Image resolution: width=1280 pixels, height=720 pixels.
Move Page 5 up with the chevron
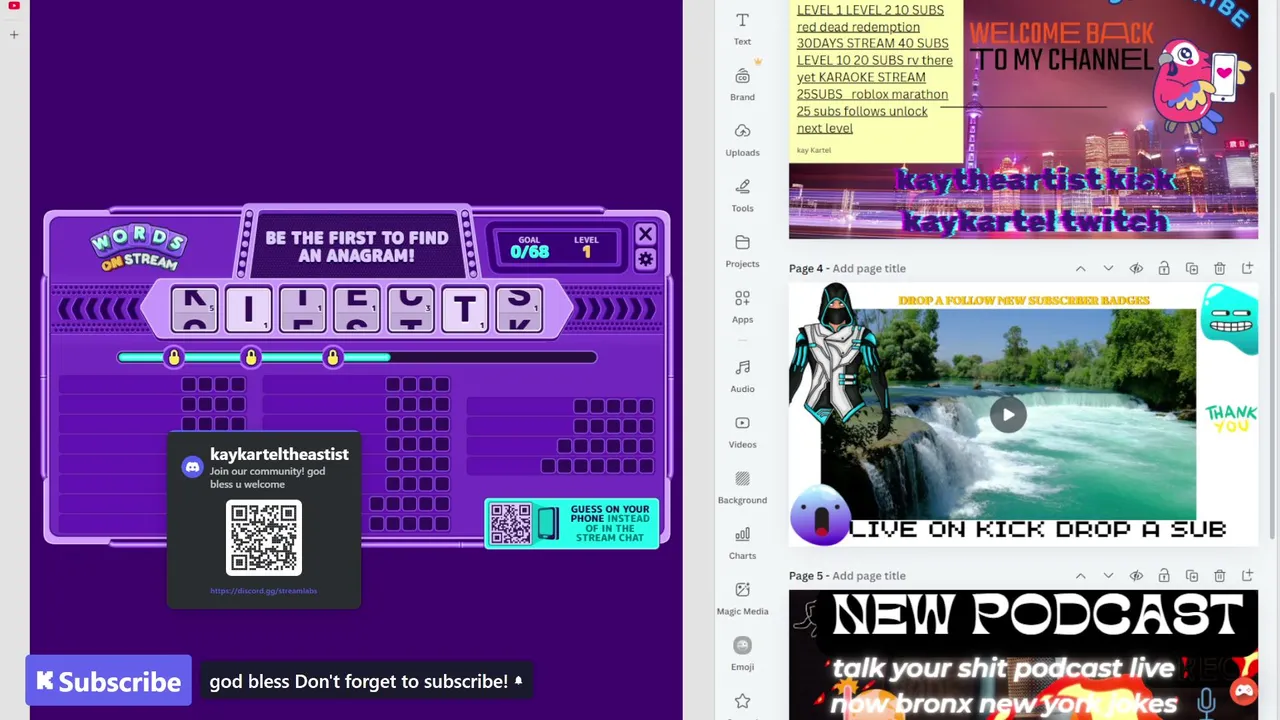tap(1080, 575)
